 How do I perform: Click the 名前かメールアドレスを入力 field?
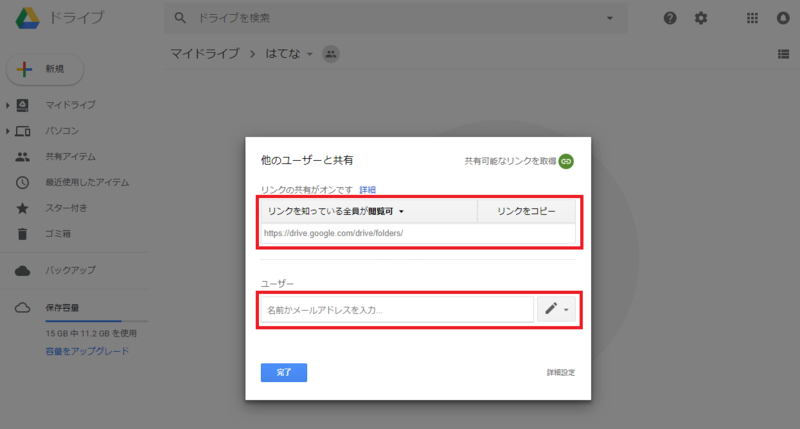(x=397, y=310)
